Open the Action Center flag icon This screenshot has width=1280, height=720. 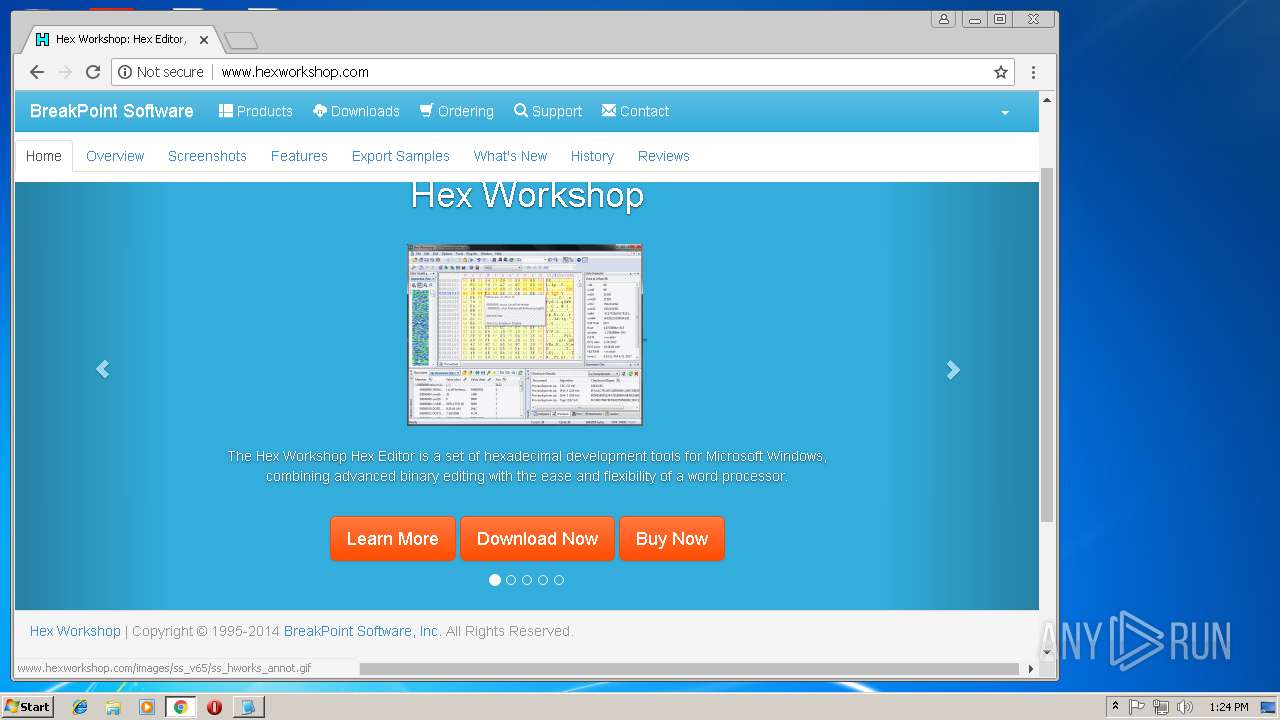(1137, 707)
